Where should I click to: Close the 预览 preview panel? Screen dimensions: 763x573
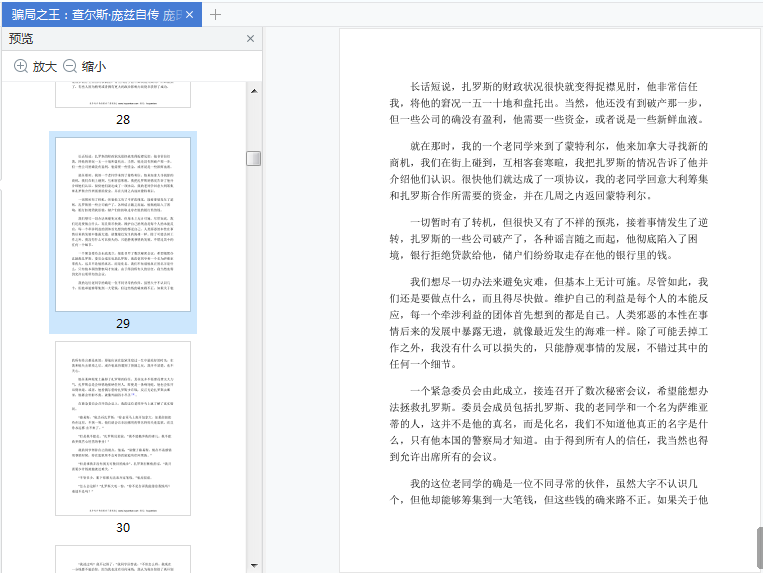[x=250, y=38]
